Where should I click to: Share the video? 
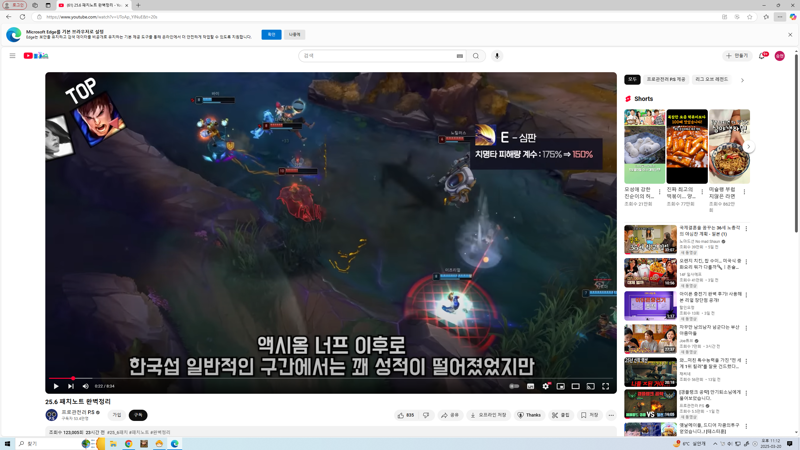click(449, 415)
